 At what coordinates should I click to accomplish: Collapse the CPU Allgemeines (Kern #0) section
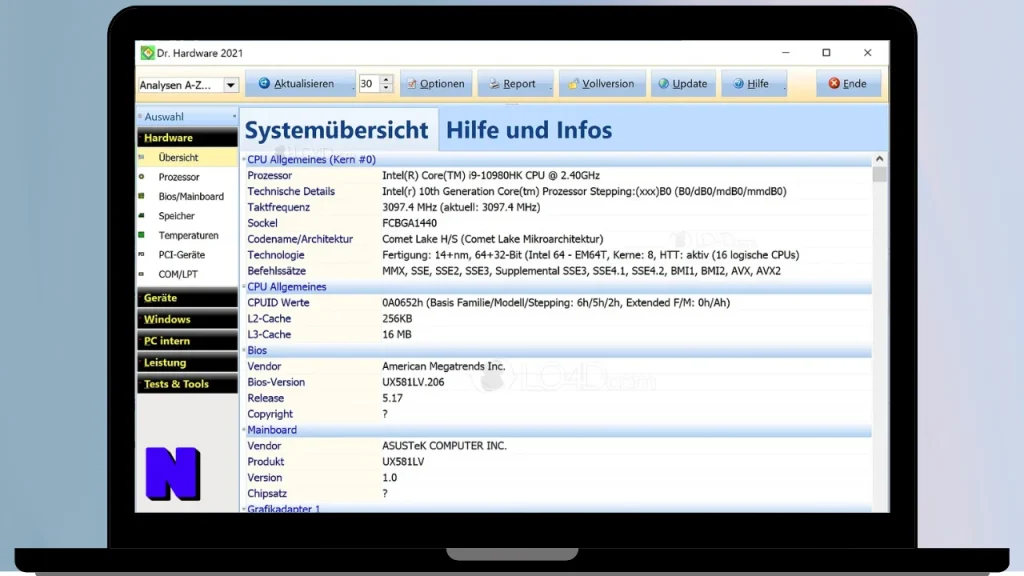click(x=244, y=159)
